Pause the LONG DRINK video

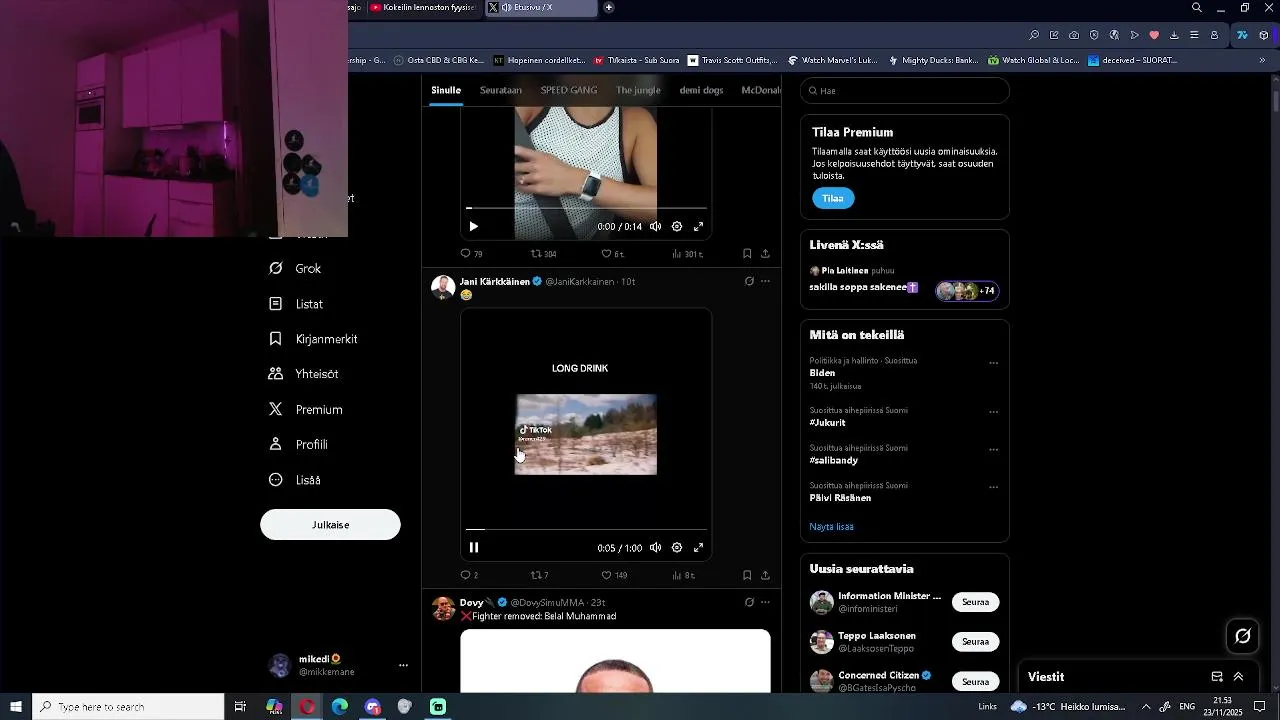pos(474,548)
